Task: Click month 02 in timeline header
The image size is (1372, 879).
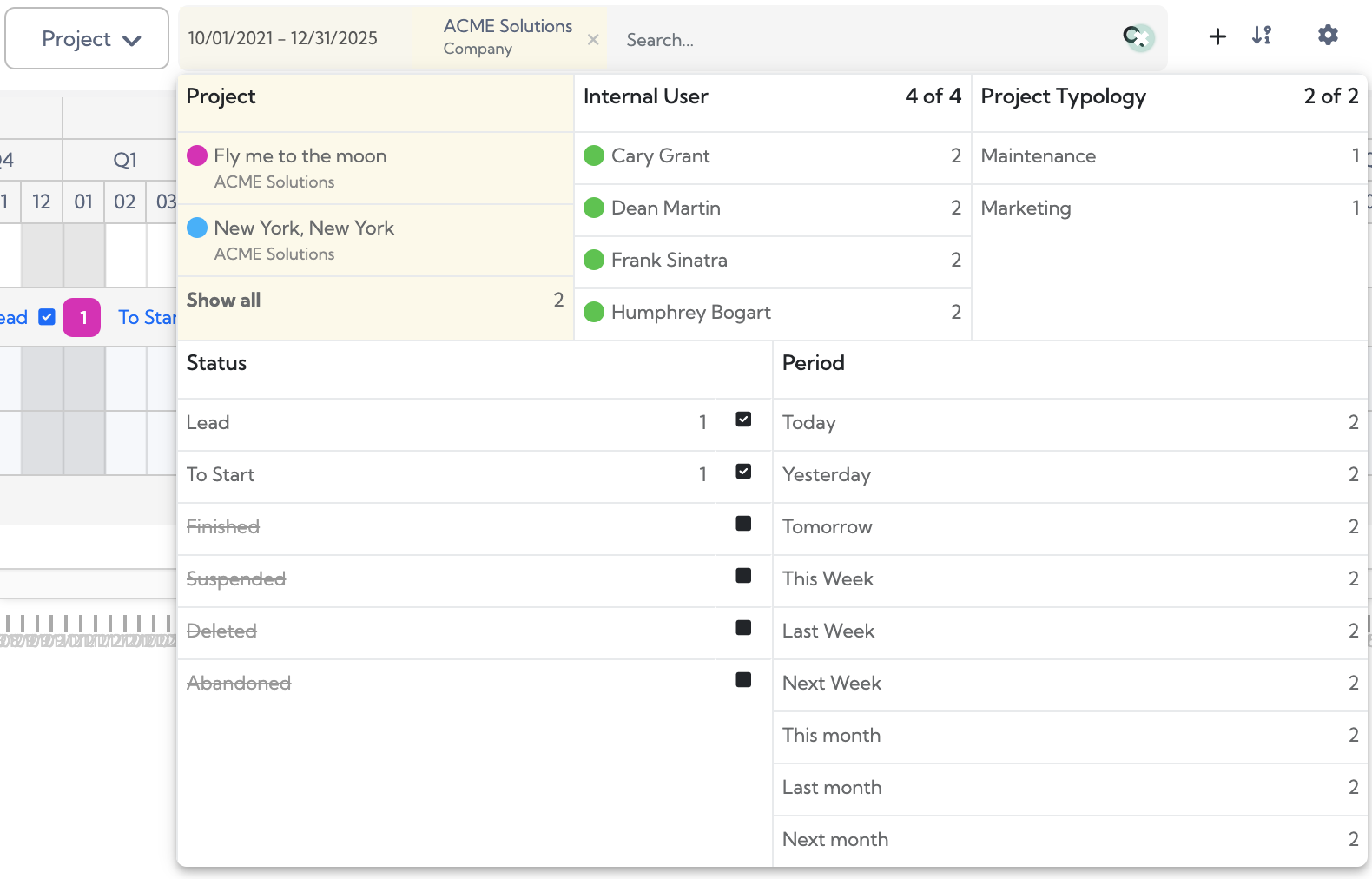Action: [x=125, y=202]
